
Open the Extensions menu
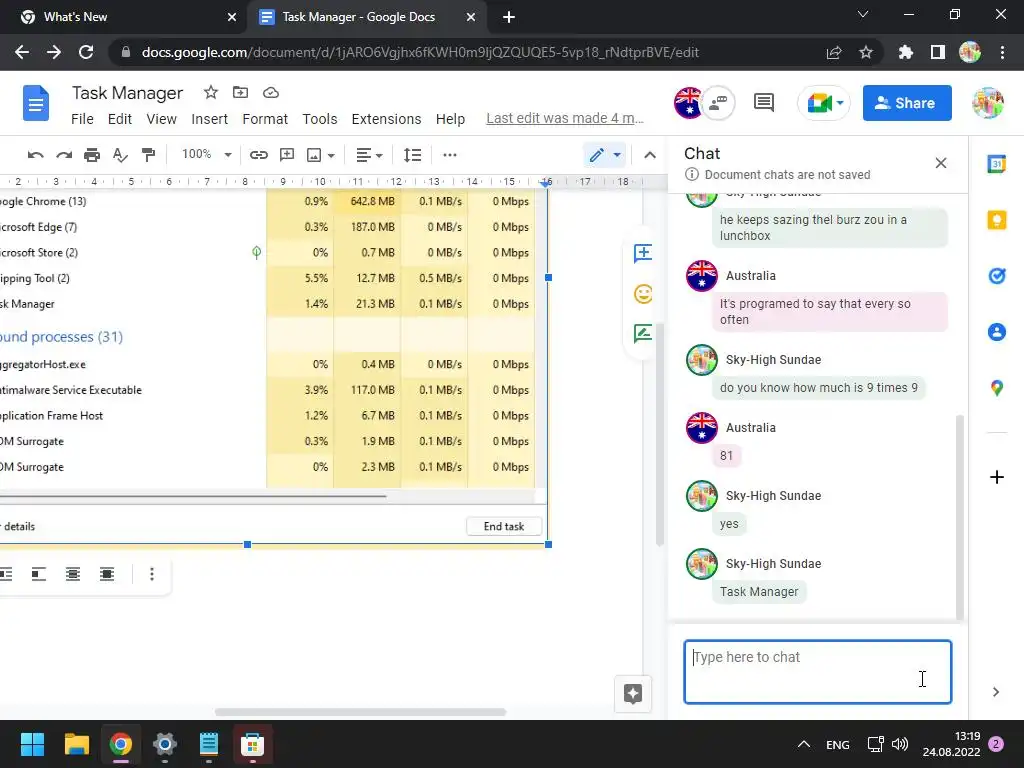[386, 119]
